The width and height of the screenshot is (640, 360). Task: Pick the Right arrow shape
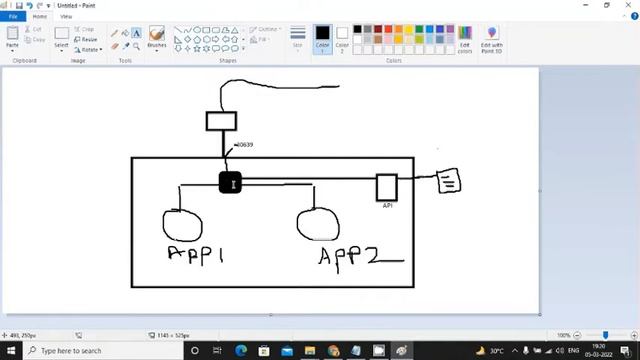(x=216, y=40)
